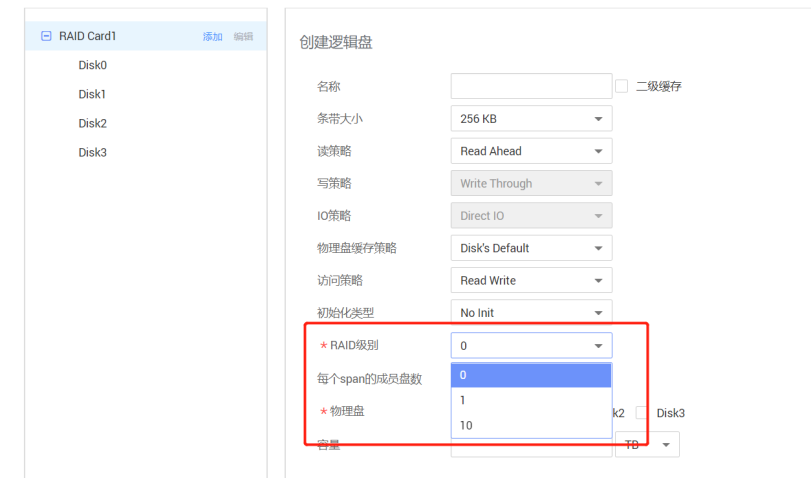Image resolution: width=812 pixels, height=479 pixels.
Task: Close the RAID级别 dropdown via its arrow
Action: (598, 346)
